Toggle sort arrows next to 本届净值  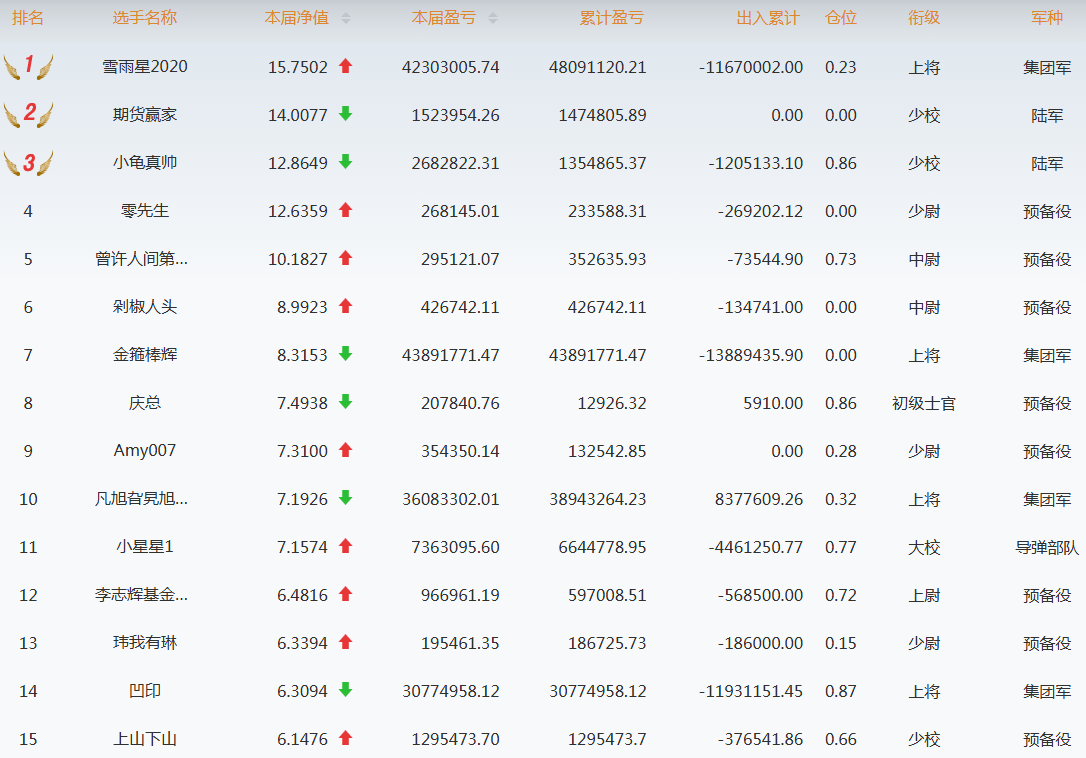tap(346, 18)
